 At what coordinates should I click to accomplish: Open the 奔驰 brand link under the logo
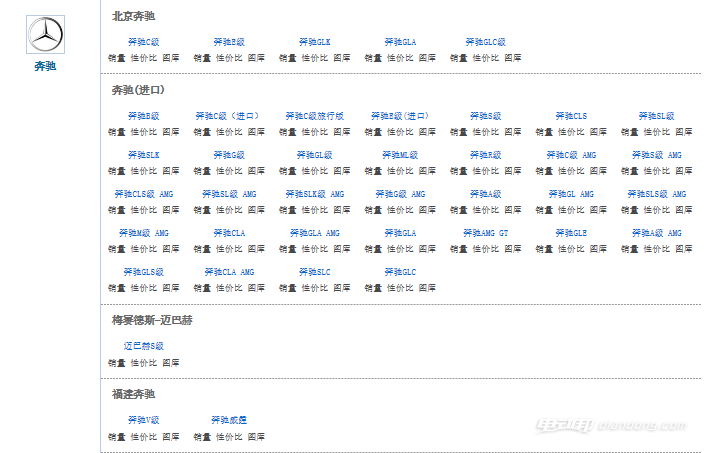pos(45,66)
